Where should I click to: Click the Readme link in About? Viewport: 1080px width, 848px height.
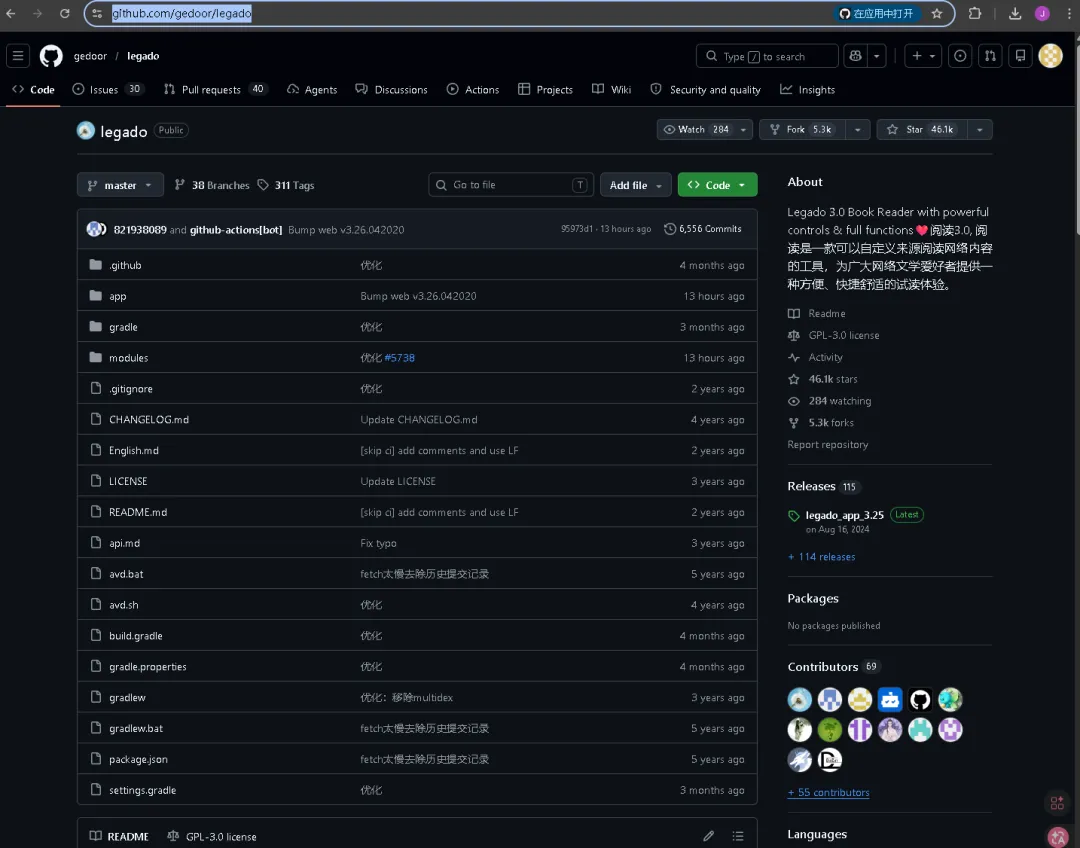click(x=817, y=313)
